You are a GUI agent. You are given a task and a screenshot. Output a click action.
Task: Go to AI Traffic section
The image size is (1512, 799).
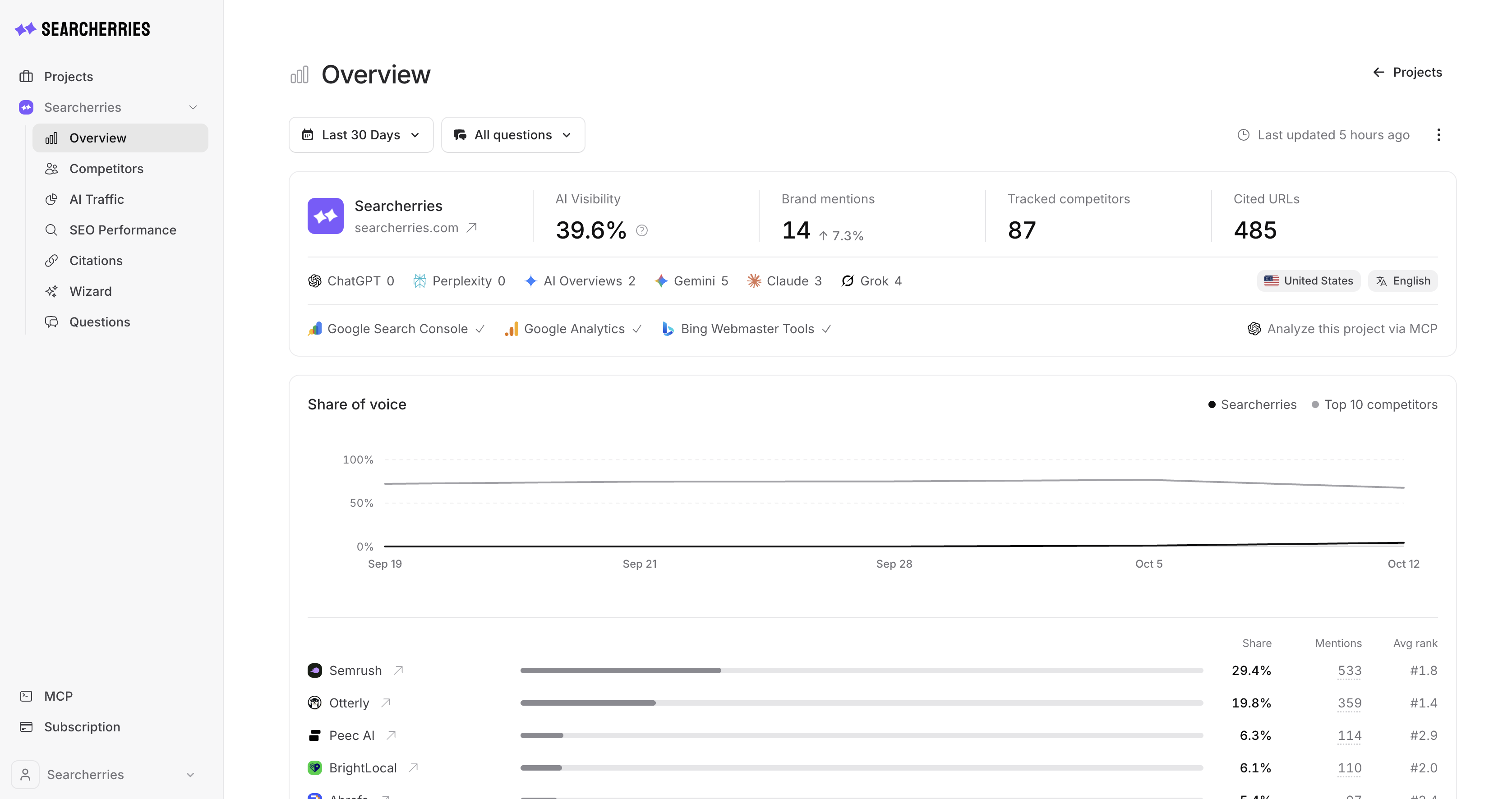pos(120,199)
